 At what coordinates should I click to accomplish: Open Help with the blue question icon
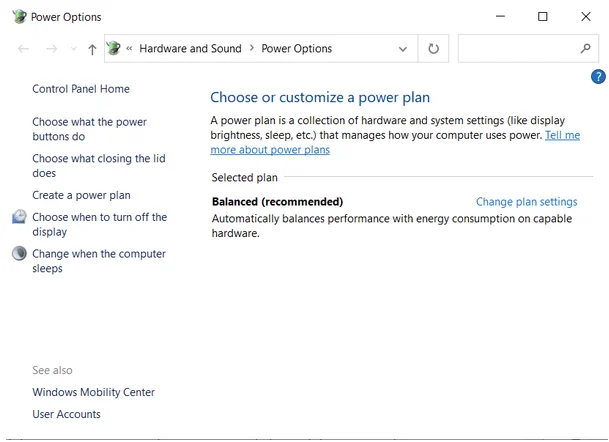(x=598, y=77)
